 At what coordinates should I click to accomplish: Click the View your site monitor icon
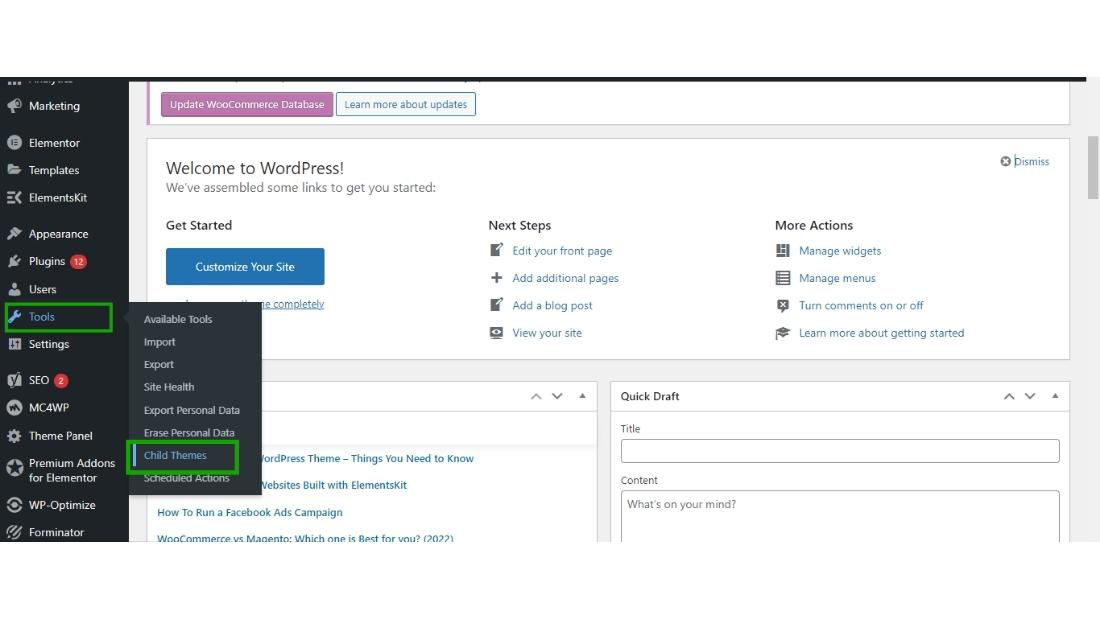496,333
